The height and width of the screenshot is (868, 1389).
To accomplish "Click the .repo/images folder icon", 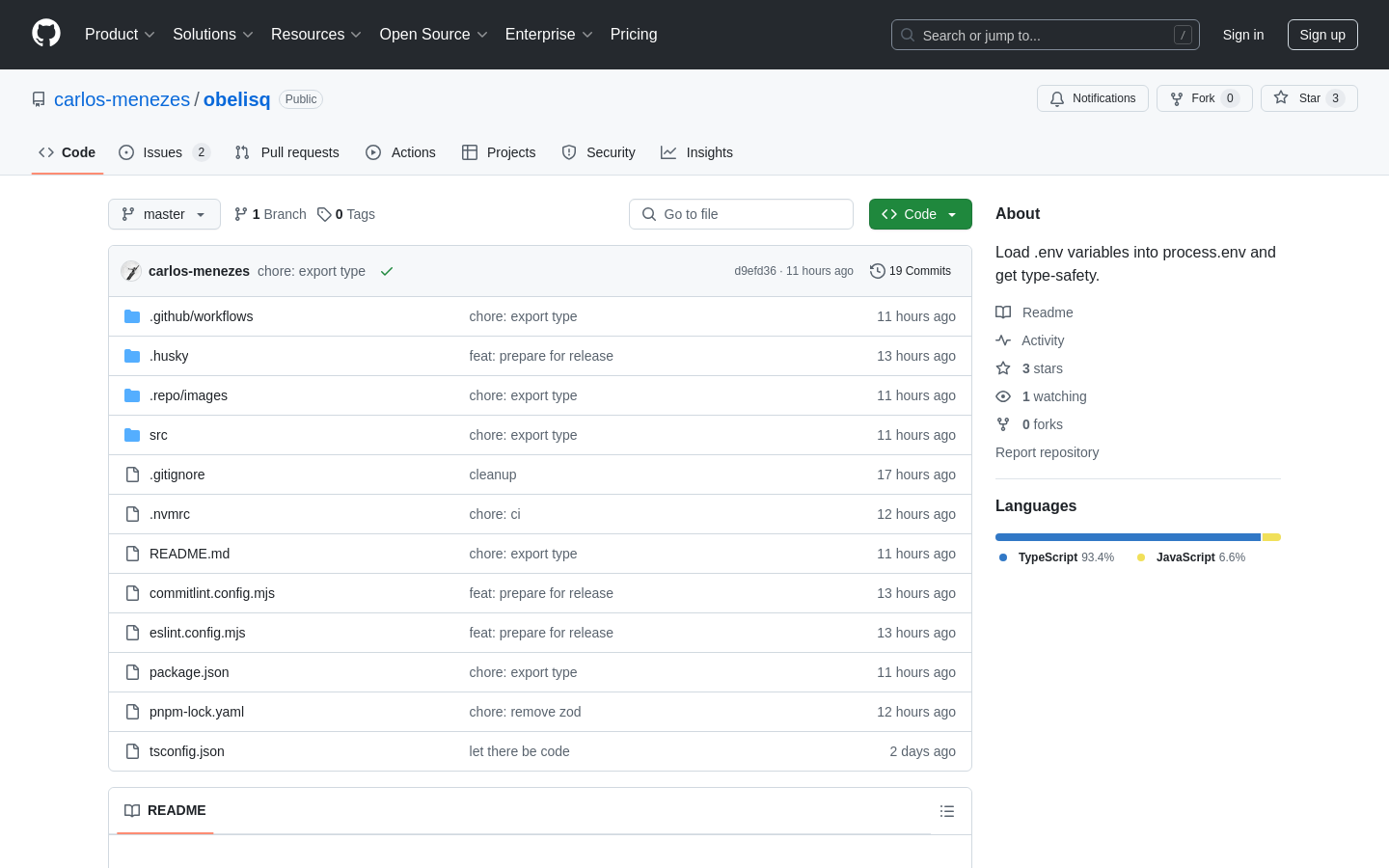I will click(132, 395).
